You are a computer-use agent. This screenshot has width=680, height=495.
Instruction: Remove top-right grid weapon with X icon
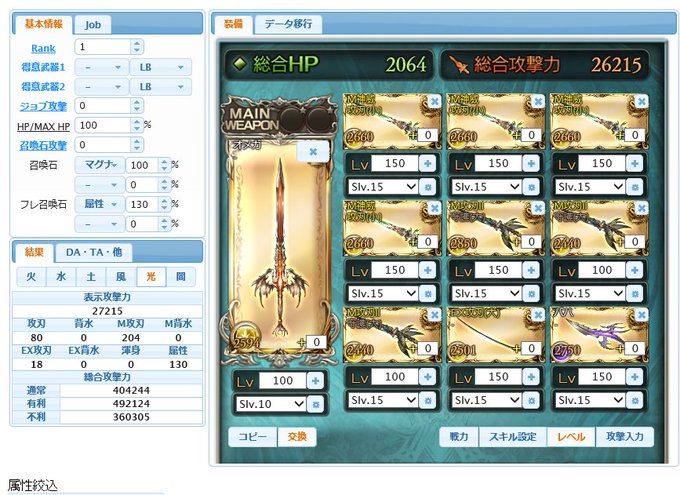tap(641, 102)
